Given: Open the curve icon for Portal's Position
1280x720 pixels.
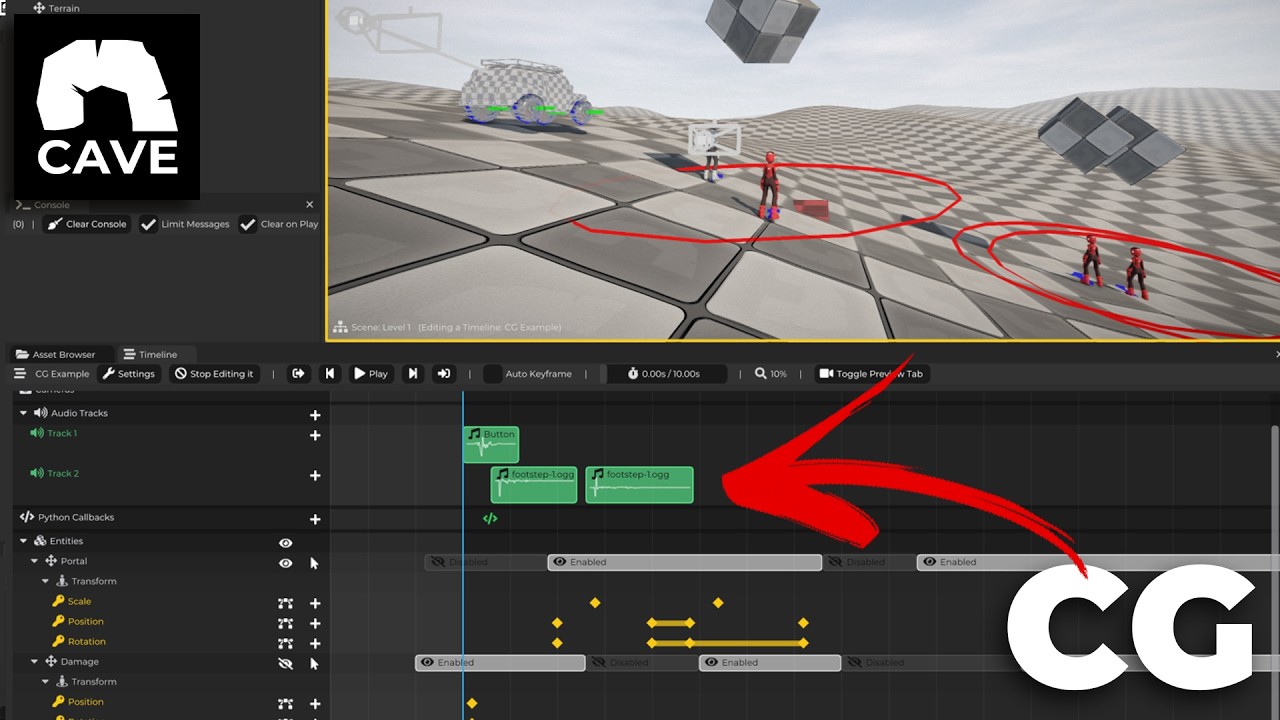Looking at the screenshot, I should coord(285,623).
